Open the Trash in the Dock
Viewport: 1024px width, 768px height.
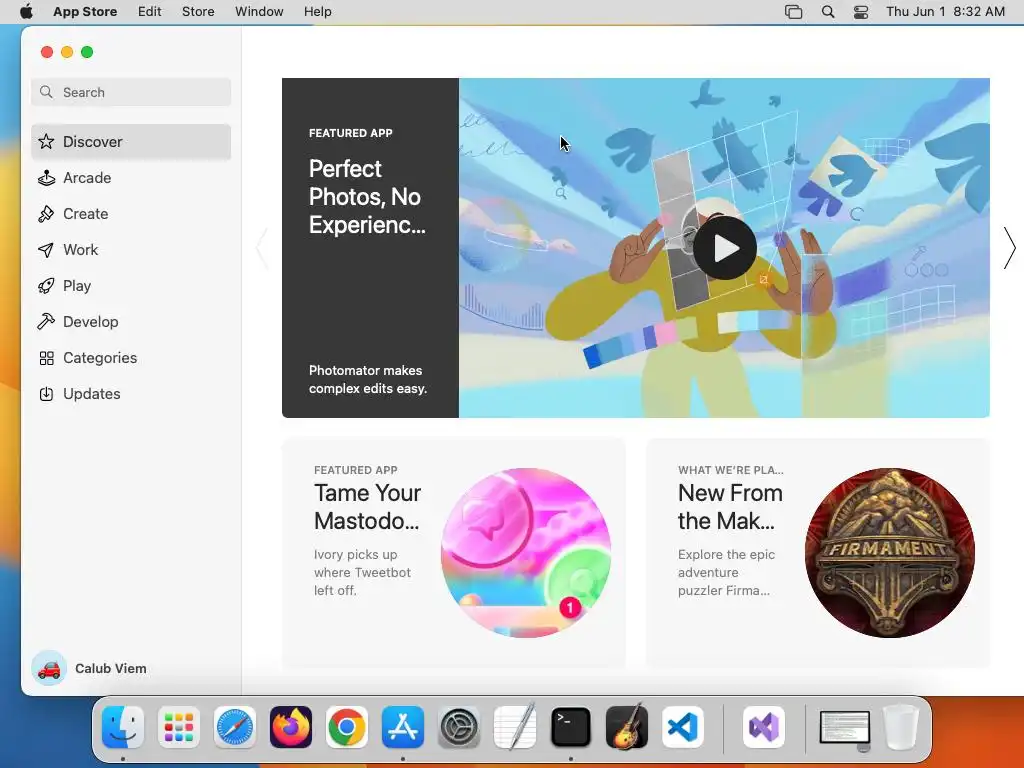[901, 727]
